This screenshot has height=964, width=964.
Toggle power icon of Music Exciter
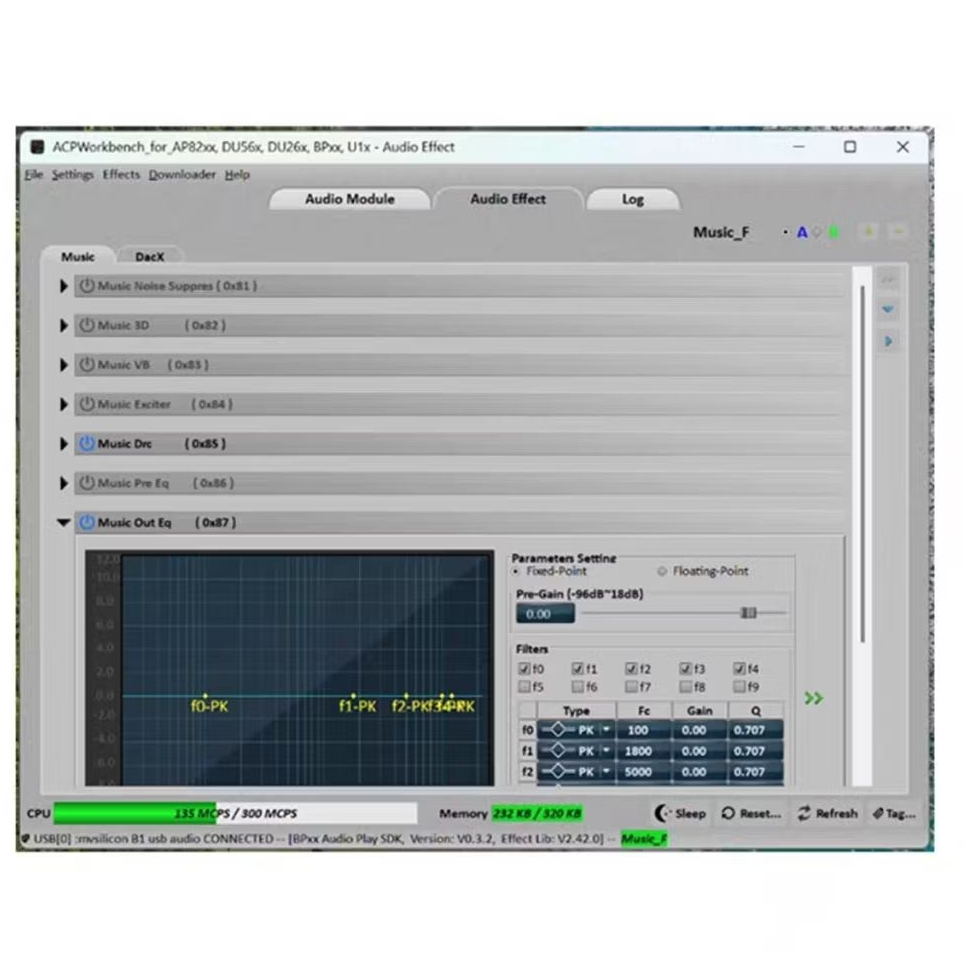click(87, 404)
